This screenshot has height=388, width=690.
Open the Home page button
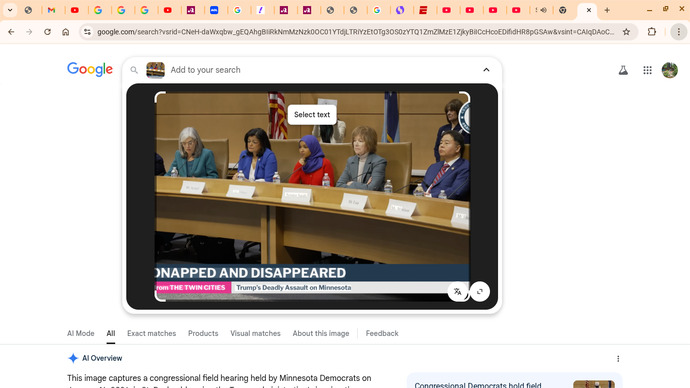pyautogui.click(x=66, y=32)
